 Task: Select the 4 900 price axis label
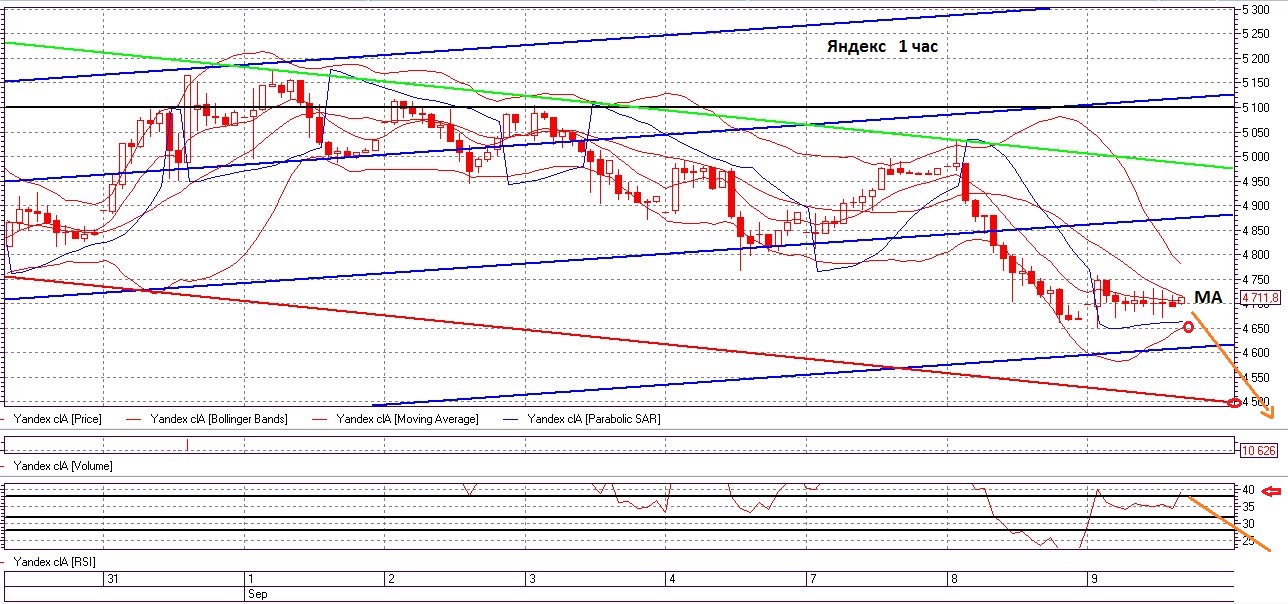(1257, 206)
